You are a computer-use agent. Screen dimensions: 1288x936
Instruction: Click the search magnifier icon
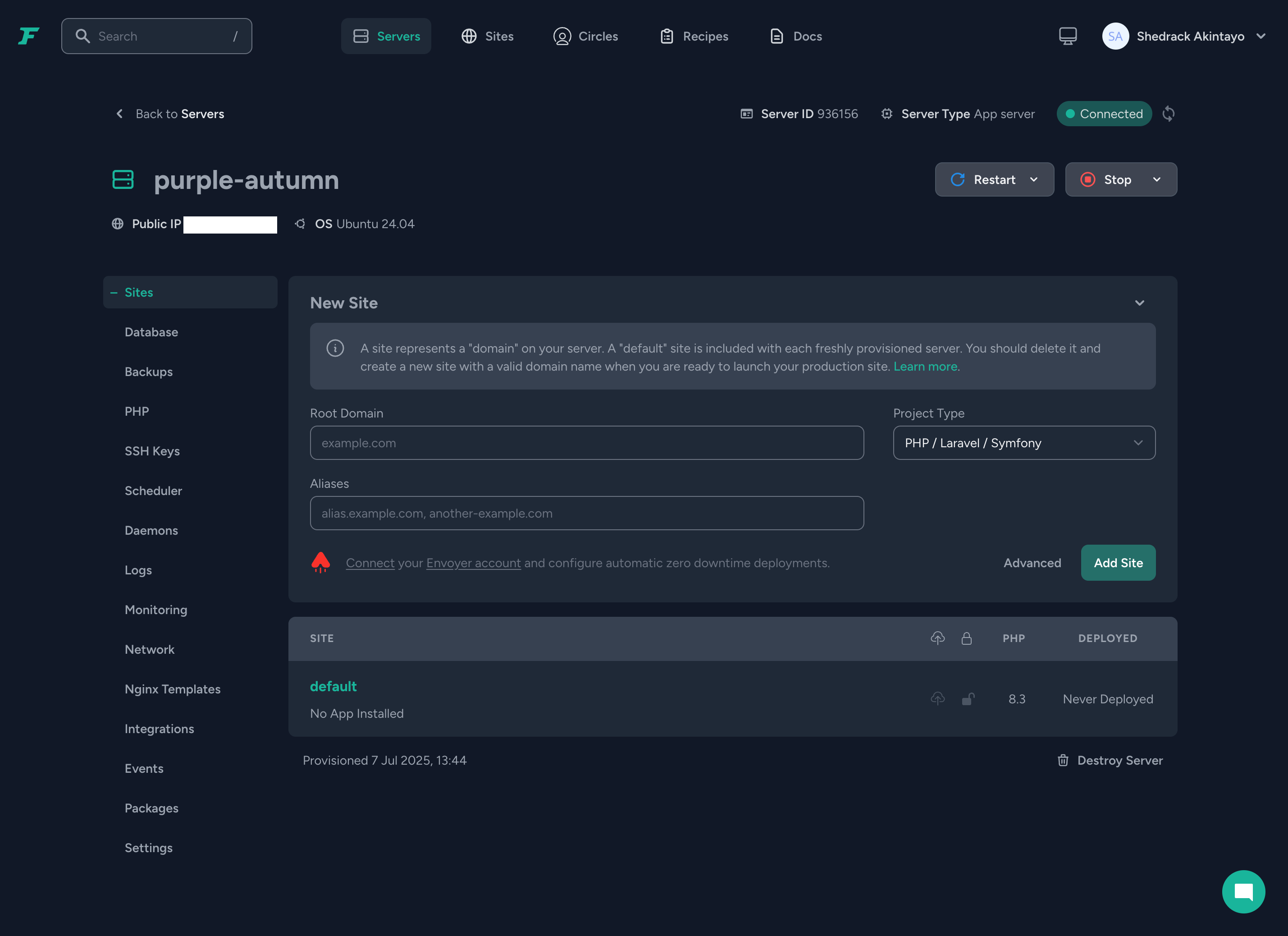[x=83, y=36]
